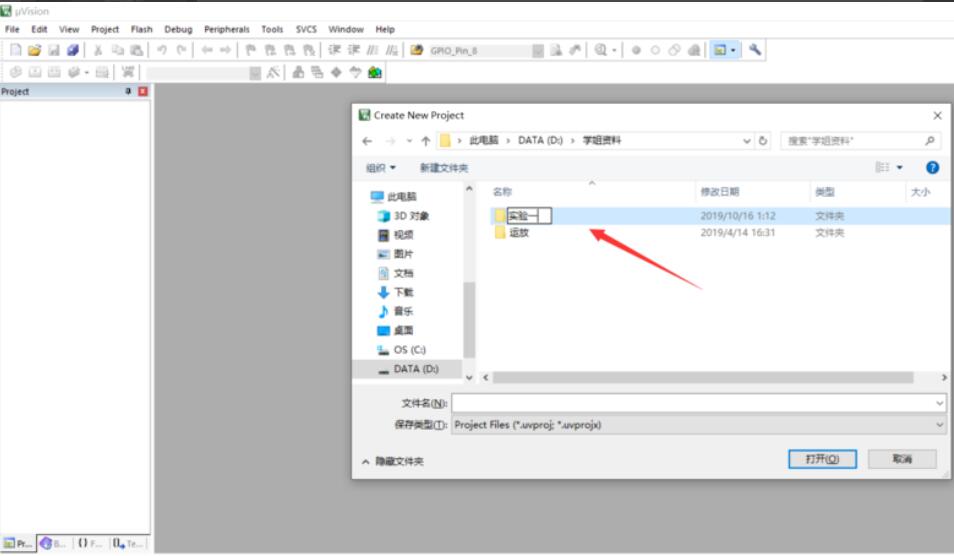The image size is (954, 556).
Task: Click the Translate file build icon
Action: pyautogui.click(x=16, y=72)
